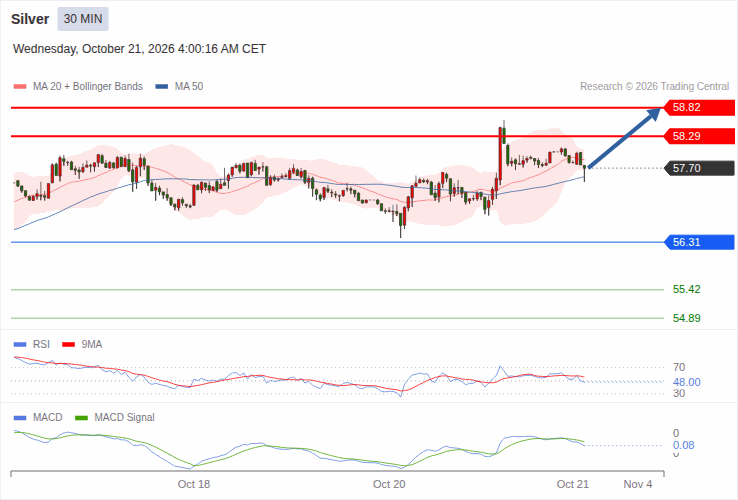
Task: Click the 9MA legend label
Action: pos(92,345)
